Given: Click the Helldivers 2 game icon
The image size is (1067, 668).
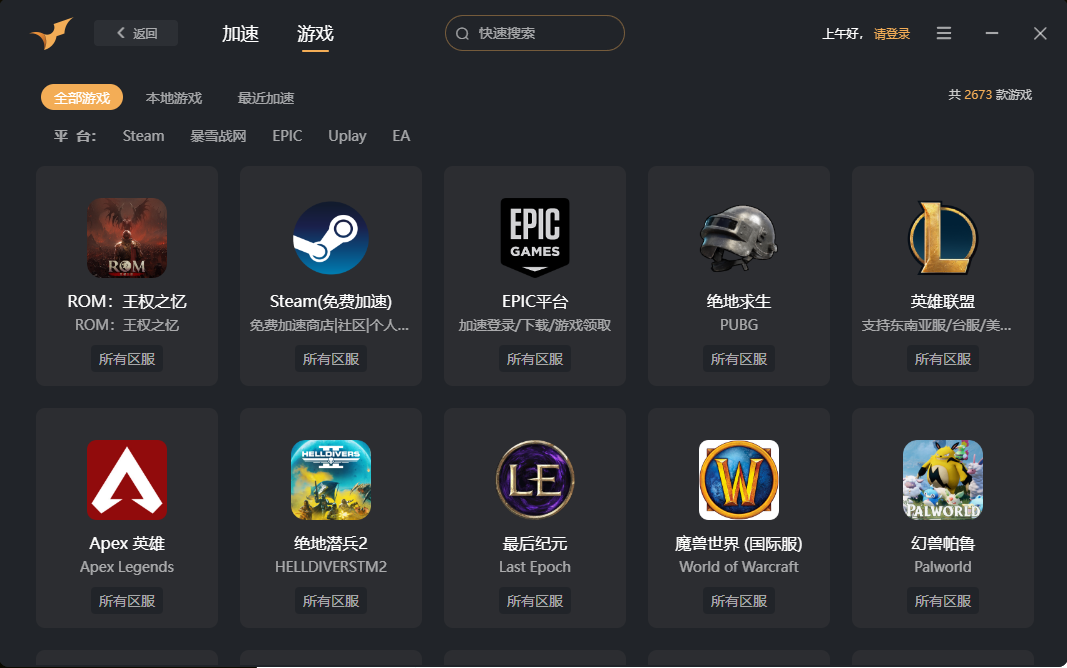Looking at the screenshot, I should click(x=331, y=480).
